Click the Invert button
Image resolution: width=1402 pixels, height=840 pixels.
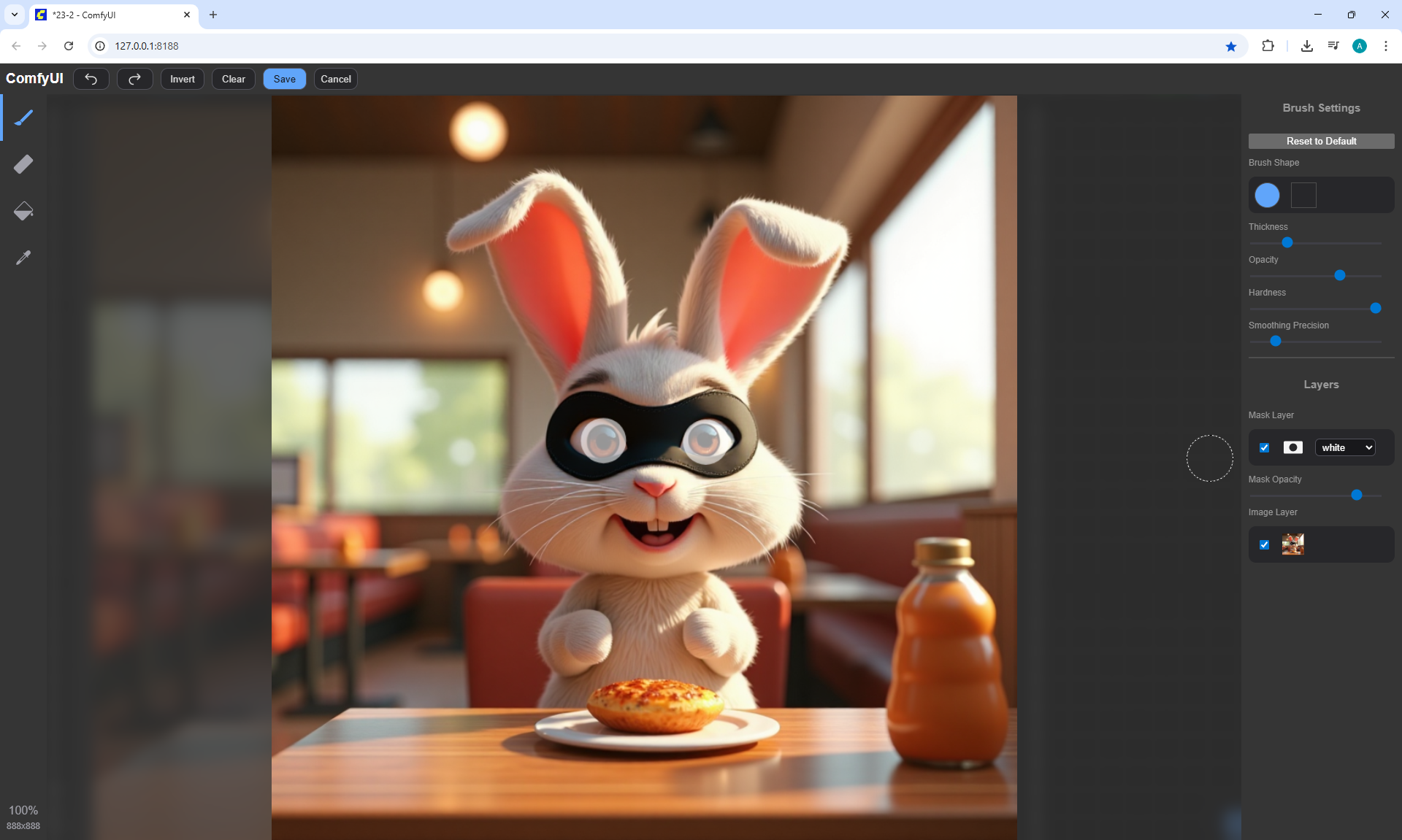[182, 79]
